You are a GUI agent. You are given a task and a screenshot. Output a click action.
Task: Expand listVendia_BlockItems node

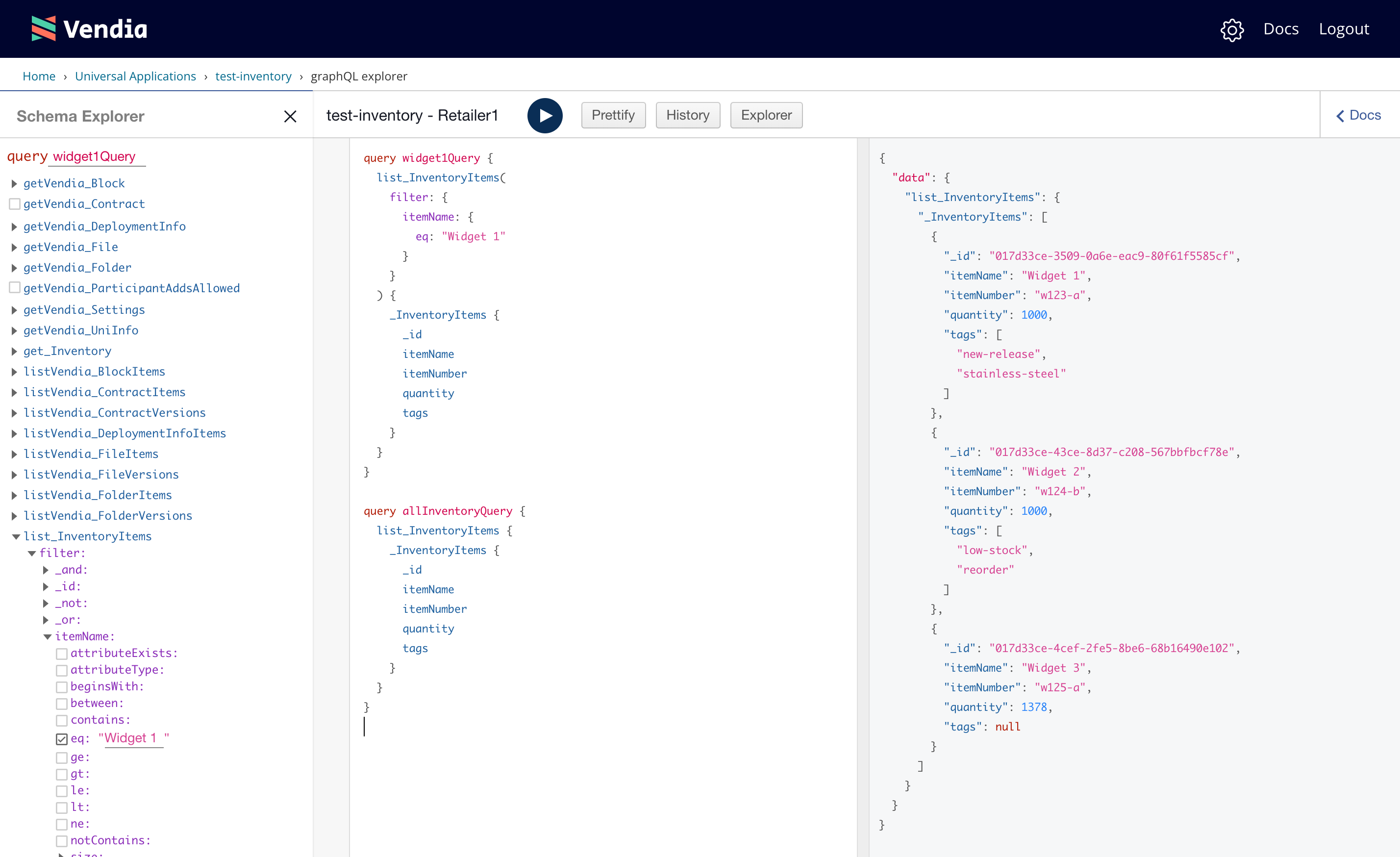pos(14,372)
